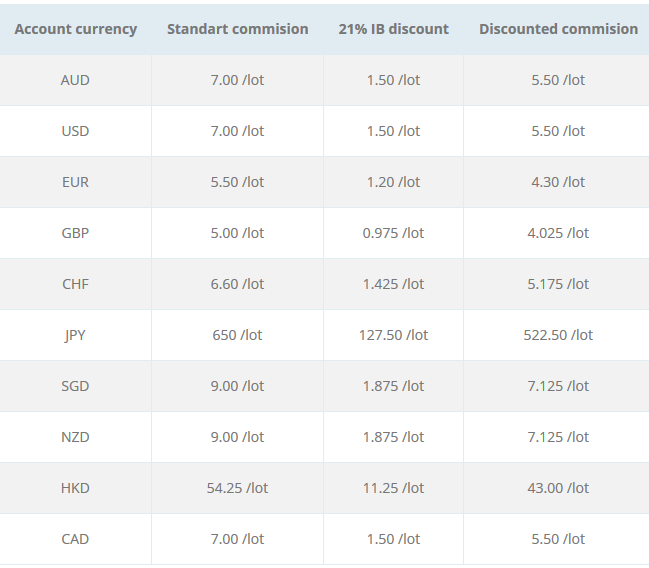Select the SGD currency cell

pyautogui.click(x=75, y=386)
